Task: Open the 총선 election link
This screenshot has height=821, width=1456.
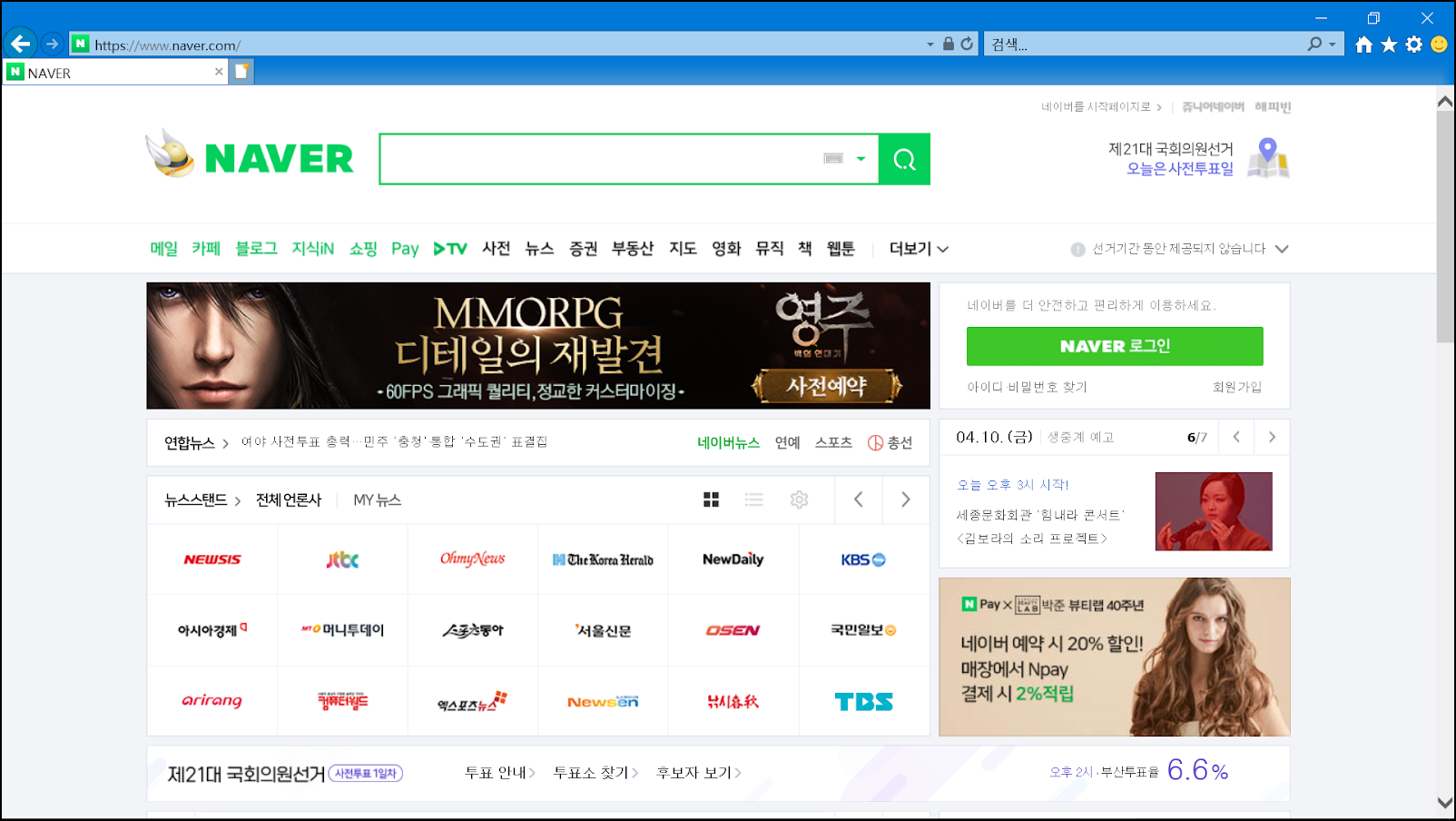Action: (x=890, y=442)
